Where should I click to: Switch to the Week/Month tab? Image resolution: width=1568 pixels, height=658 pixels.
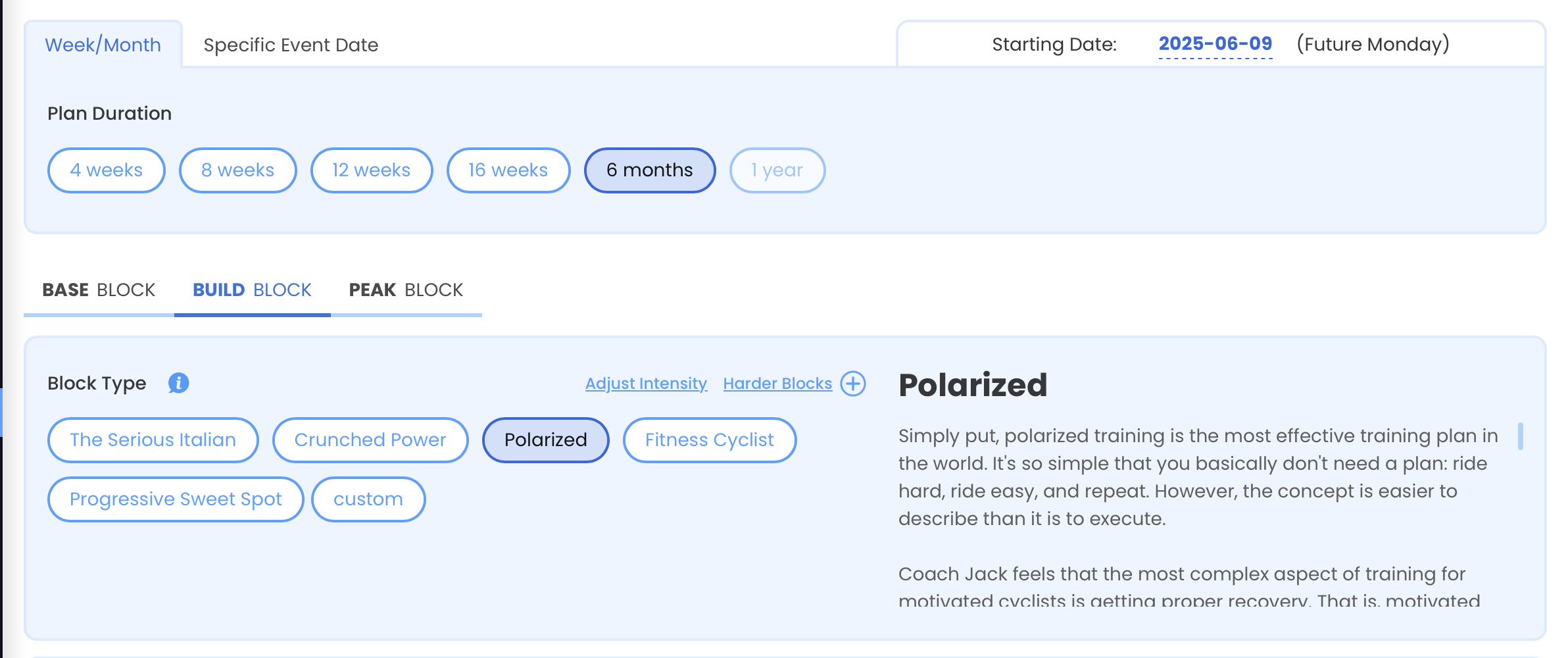pyautogui.click(x=103, y=45)
